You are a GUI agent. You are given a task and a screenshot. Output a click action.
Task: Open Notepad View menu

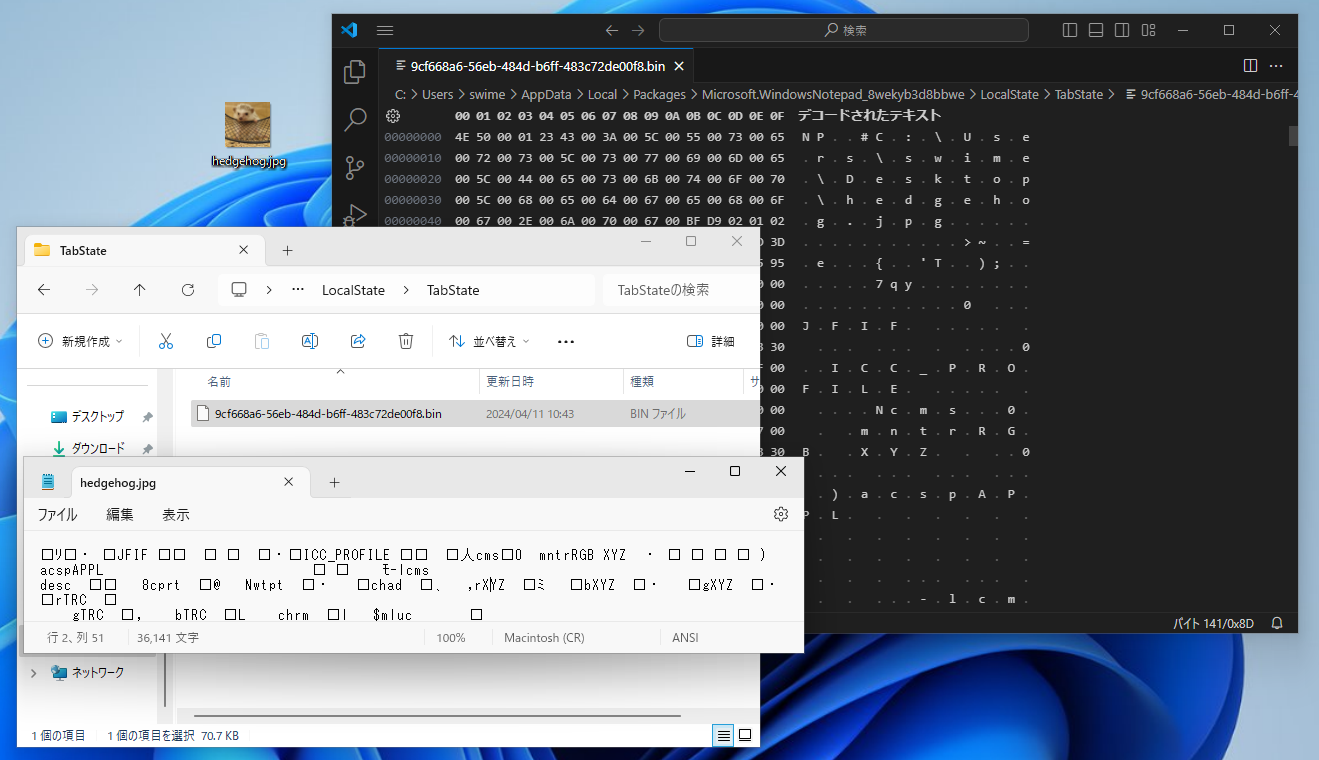176,515
